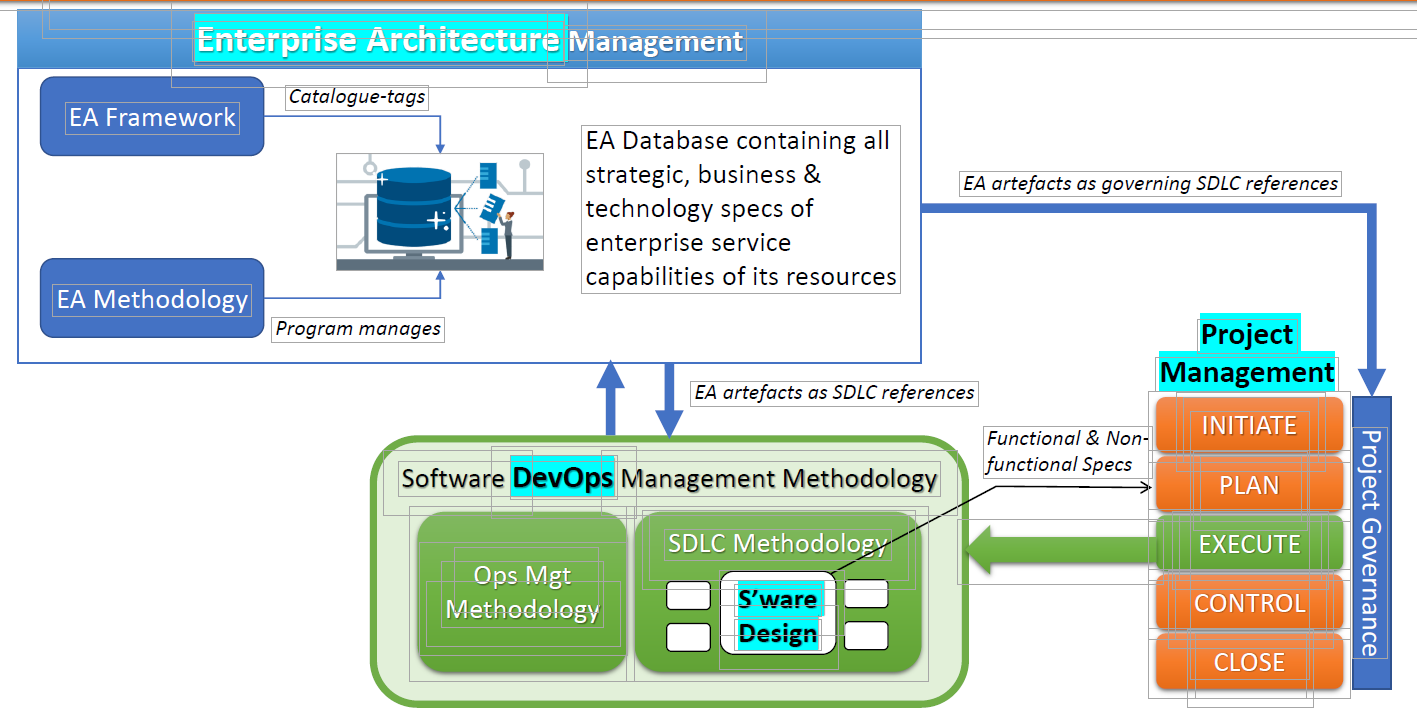The height and width of the screenshot is (715, 1417).
Task: Click the green EXECUTE phase block
Action: [1249, 544]
